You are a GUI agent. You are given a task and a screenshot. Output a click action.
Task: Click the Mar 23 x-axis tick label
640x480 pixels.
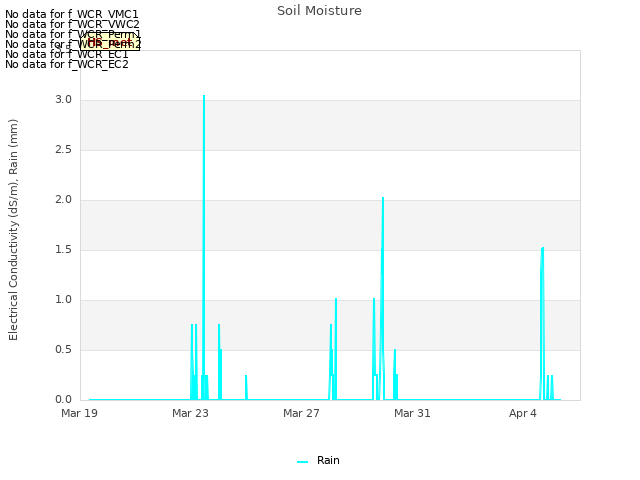(190, 413)
